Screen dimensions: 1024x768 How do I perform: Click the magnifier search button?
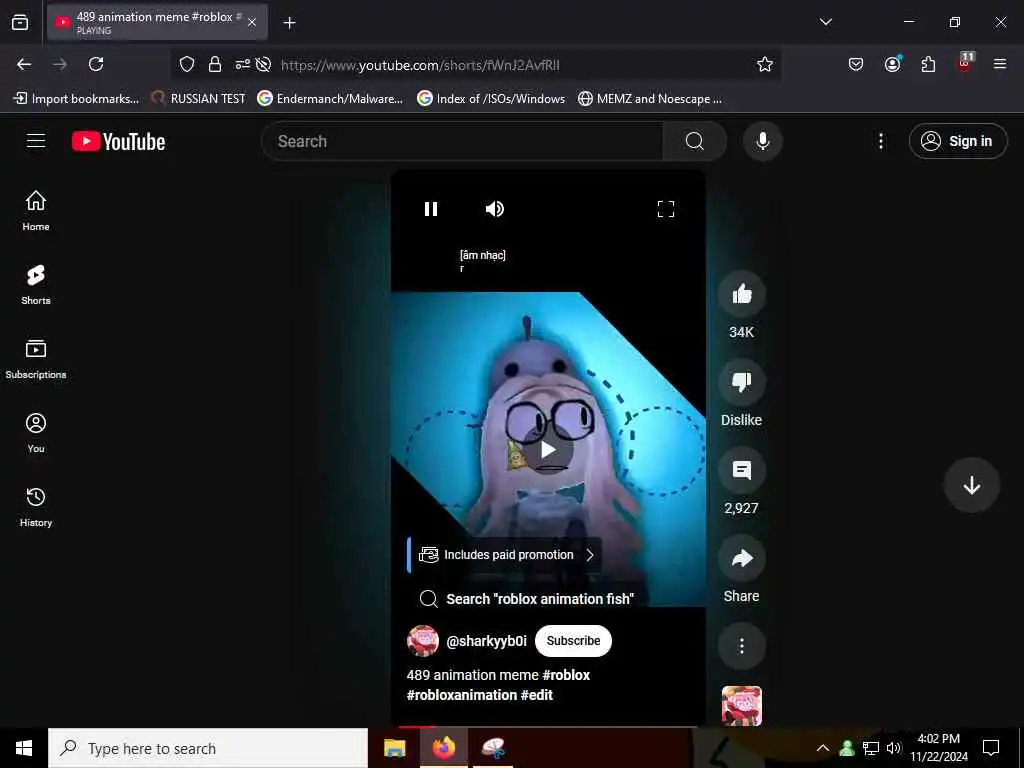694,141
